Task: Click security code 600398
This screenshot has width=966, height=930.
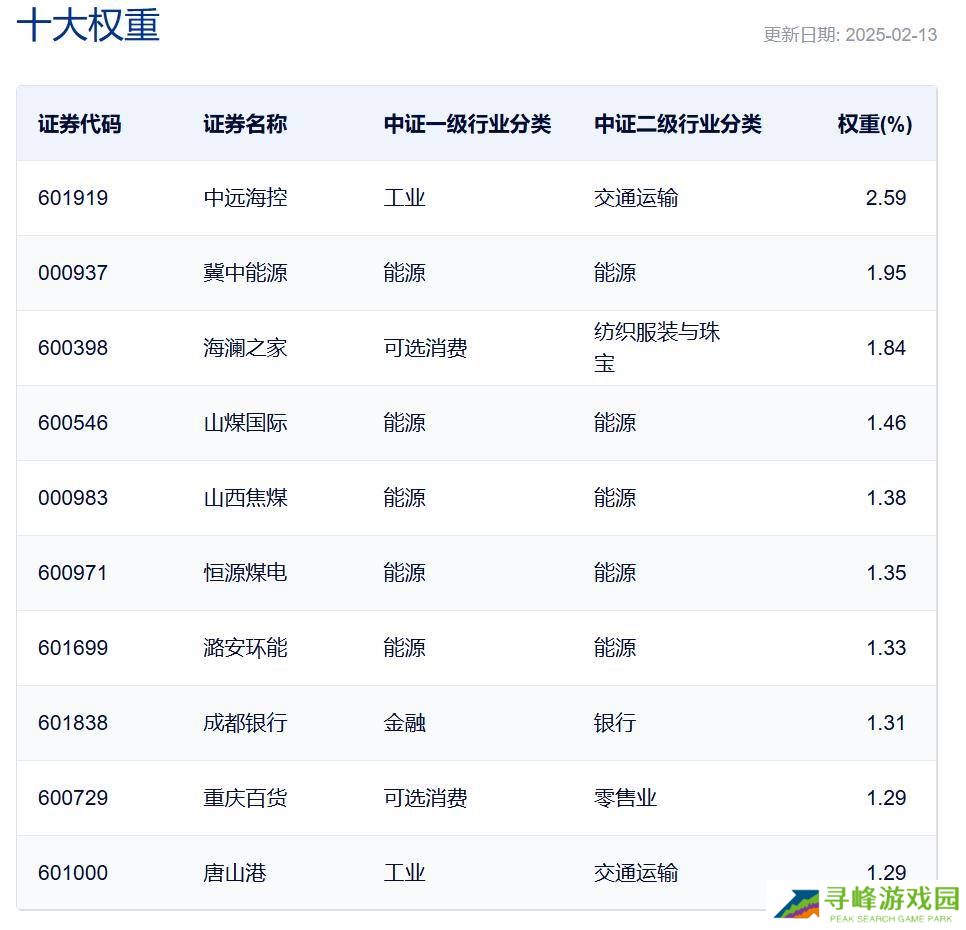Action: [73, 348]
